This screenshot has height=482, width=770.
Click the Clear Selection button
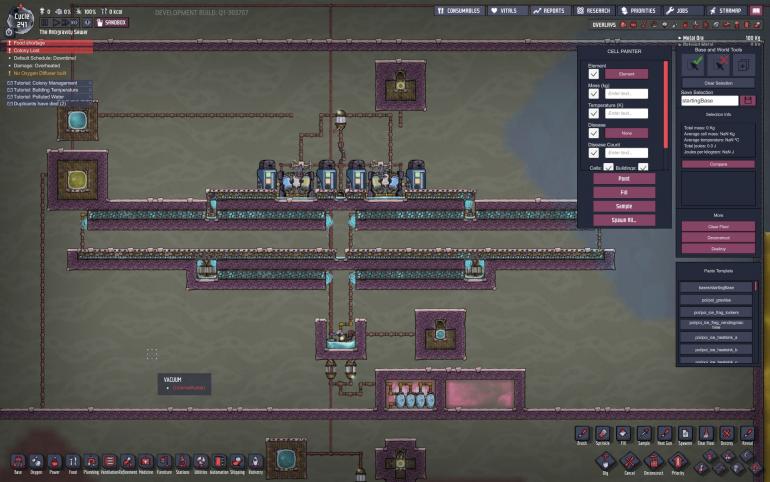click(x=718, y=83)
